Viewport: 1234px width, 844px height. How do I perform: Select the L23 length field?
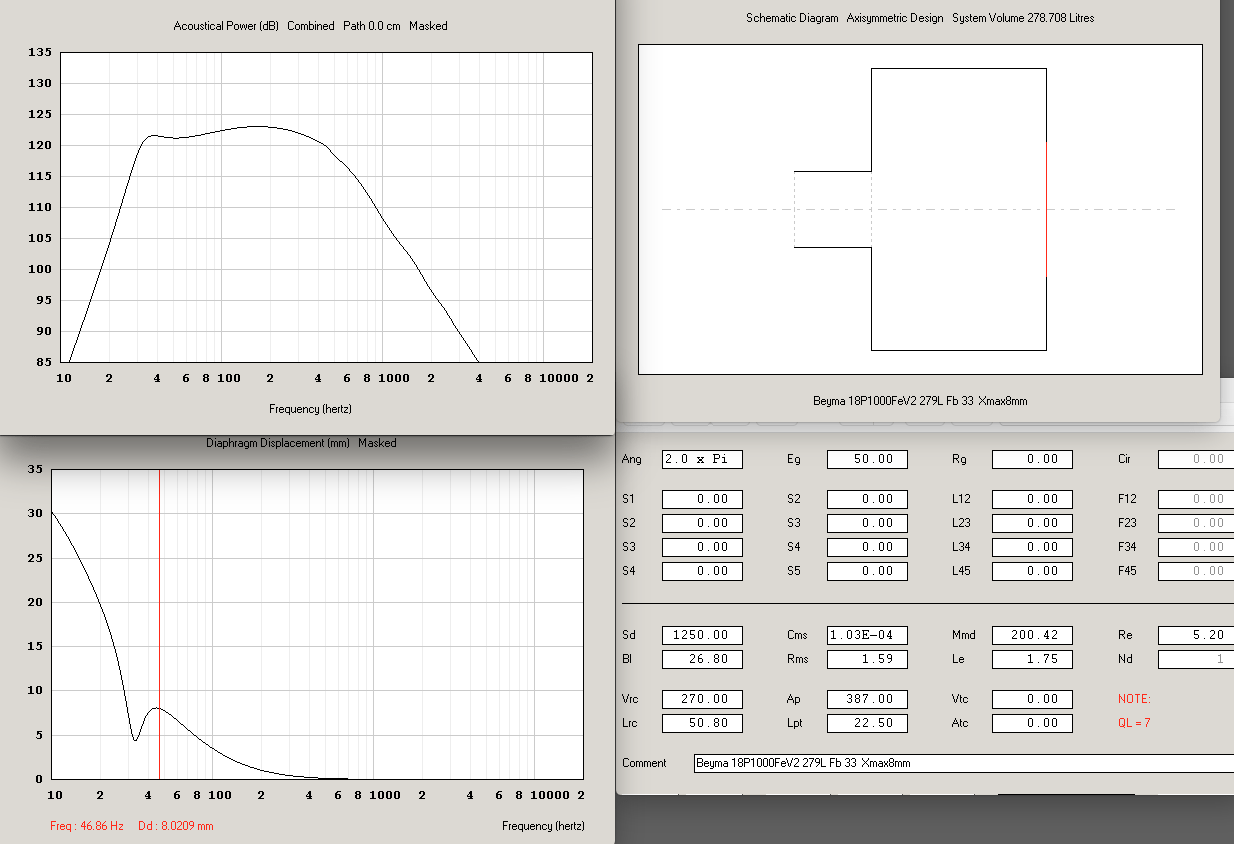[x=1032, y=523]
